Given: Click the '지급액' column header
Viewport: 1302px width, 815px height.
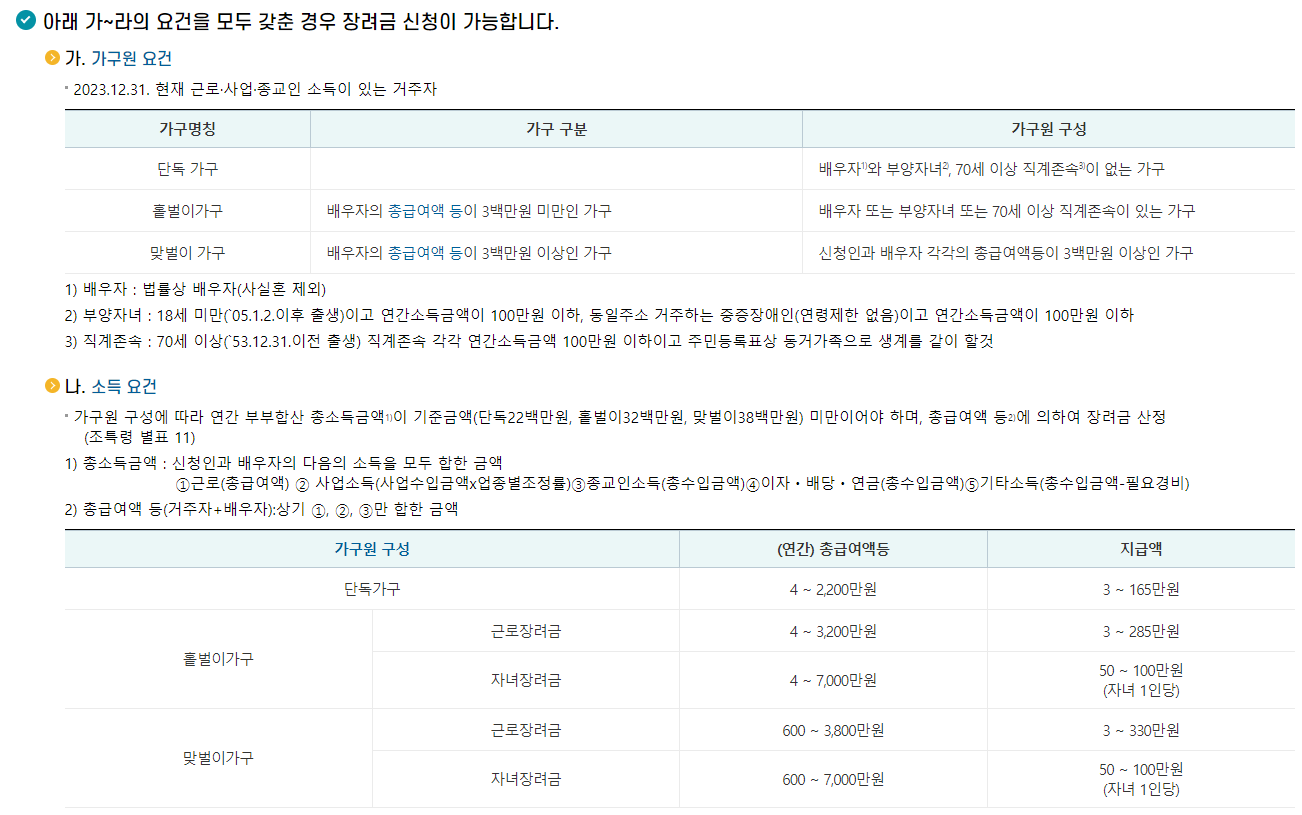Looking at the screenshot, I should coord(1141,549).
